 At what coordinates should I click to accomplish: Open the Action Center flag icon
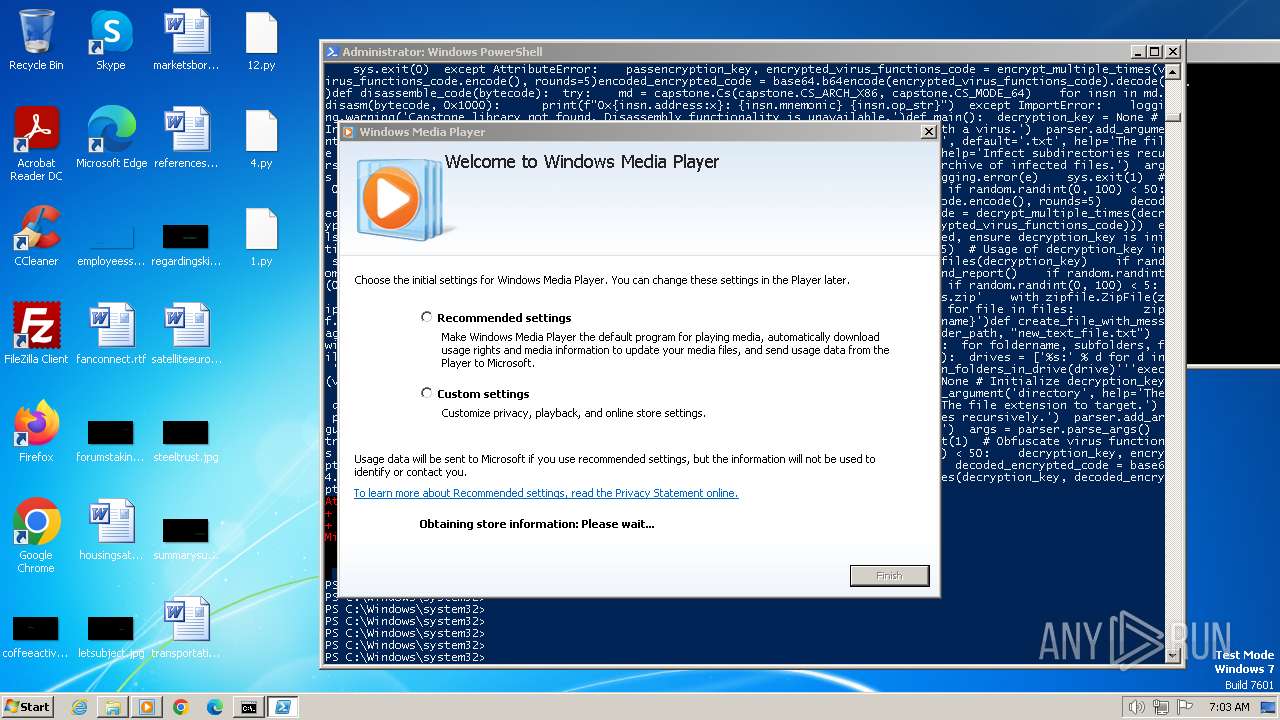[1184, 707]
